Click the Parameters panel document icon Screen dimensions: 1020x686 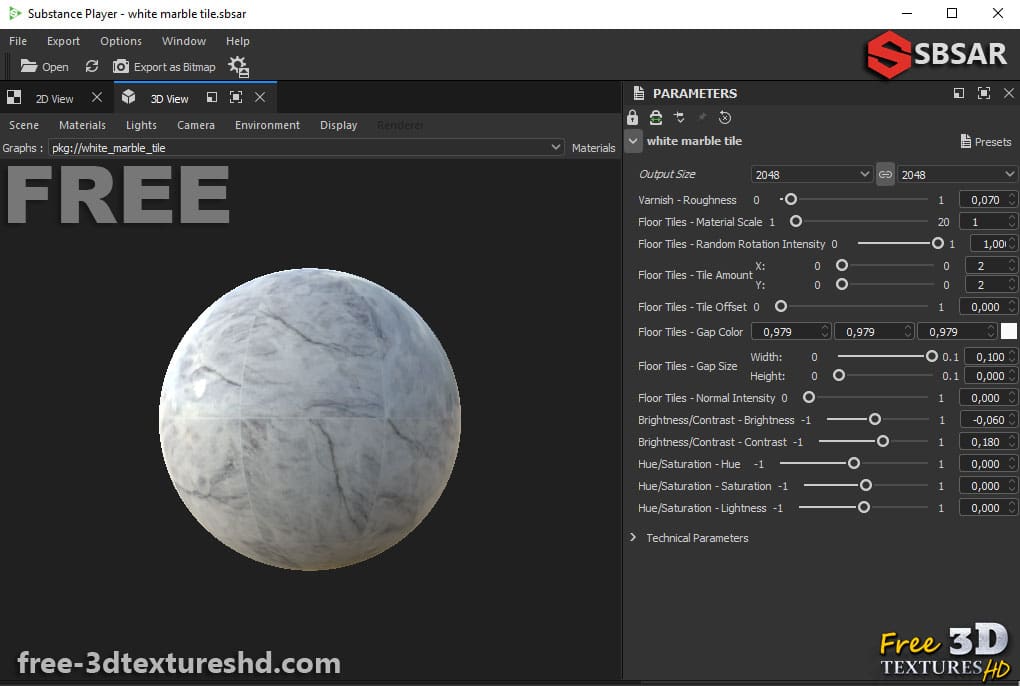tap(639, 93)
